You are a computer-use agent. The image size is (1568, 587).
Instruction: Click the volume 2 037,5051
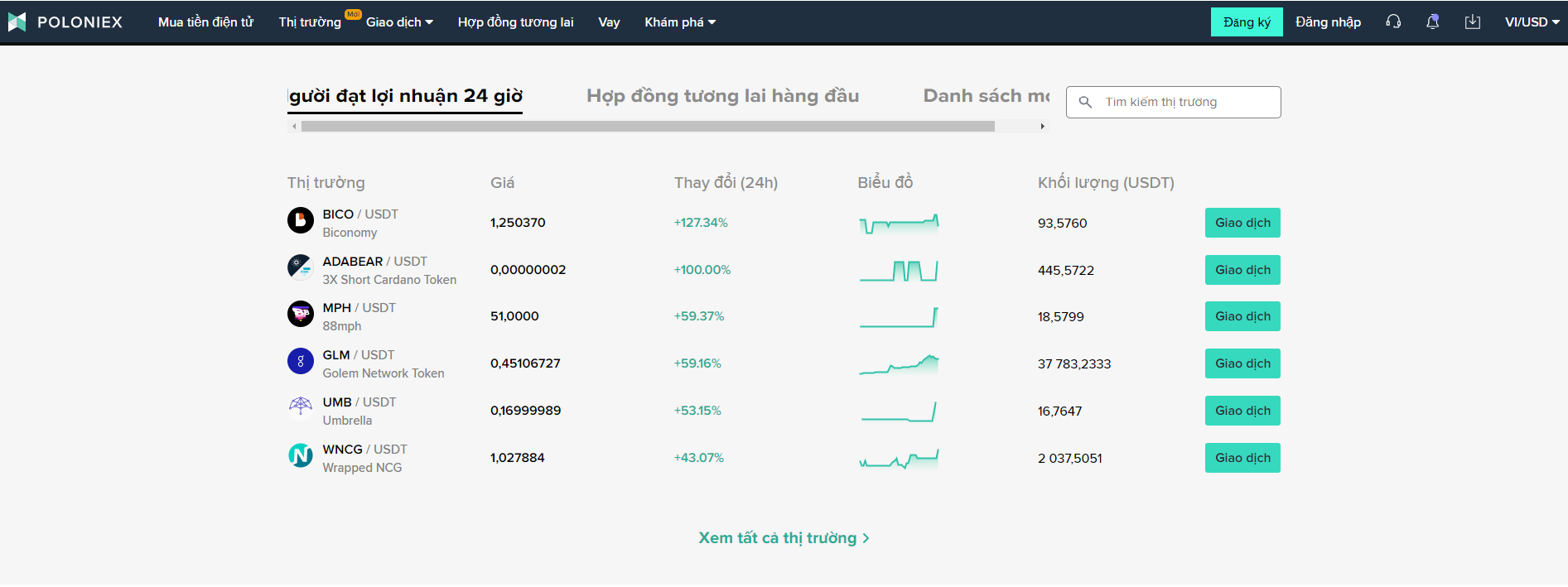(x=1069, y=459)
